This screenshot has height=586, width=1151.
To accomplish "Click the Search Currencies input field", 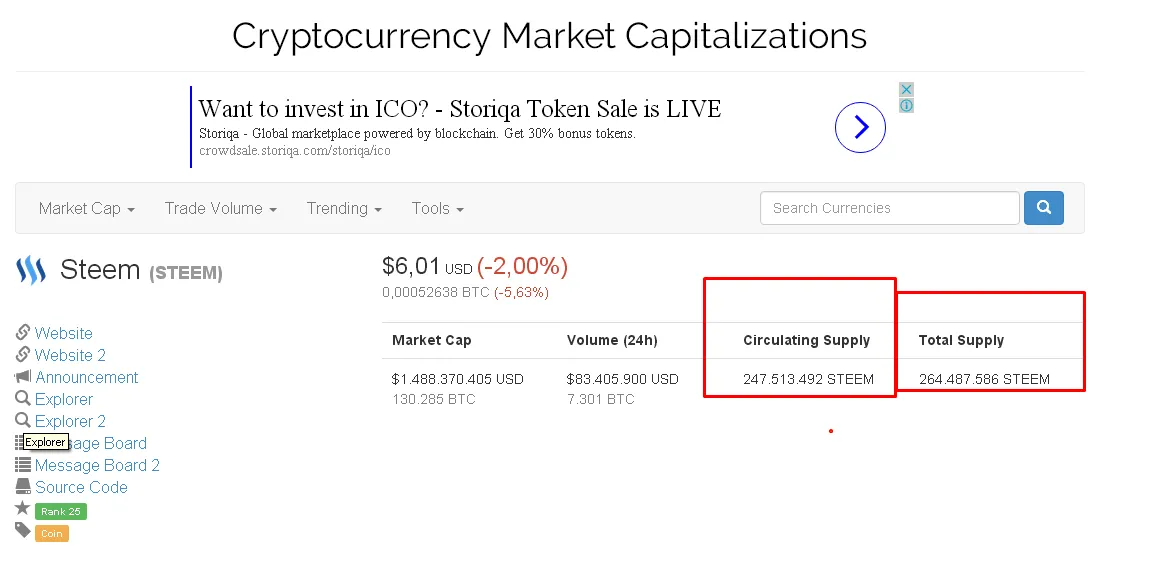I will 890,208.
